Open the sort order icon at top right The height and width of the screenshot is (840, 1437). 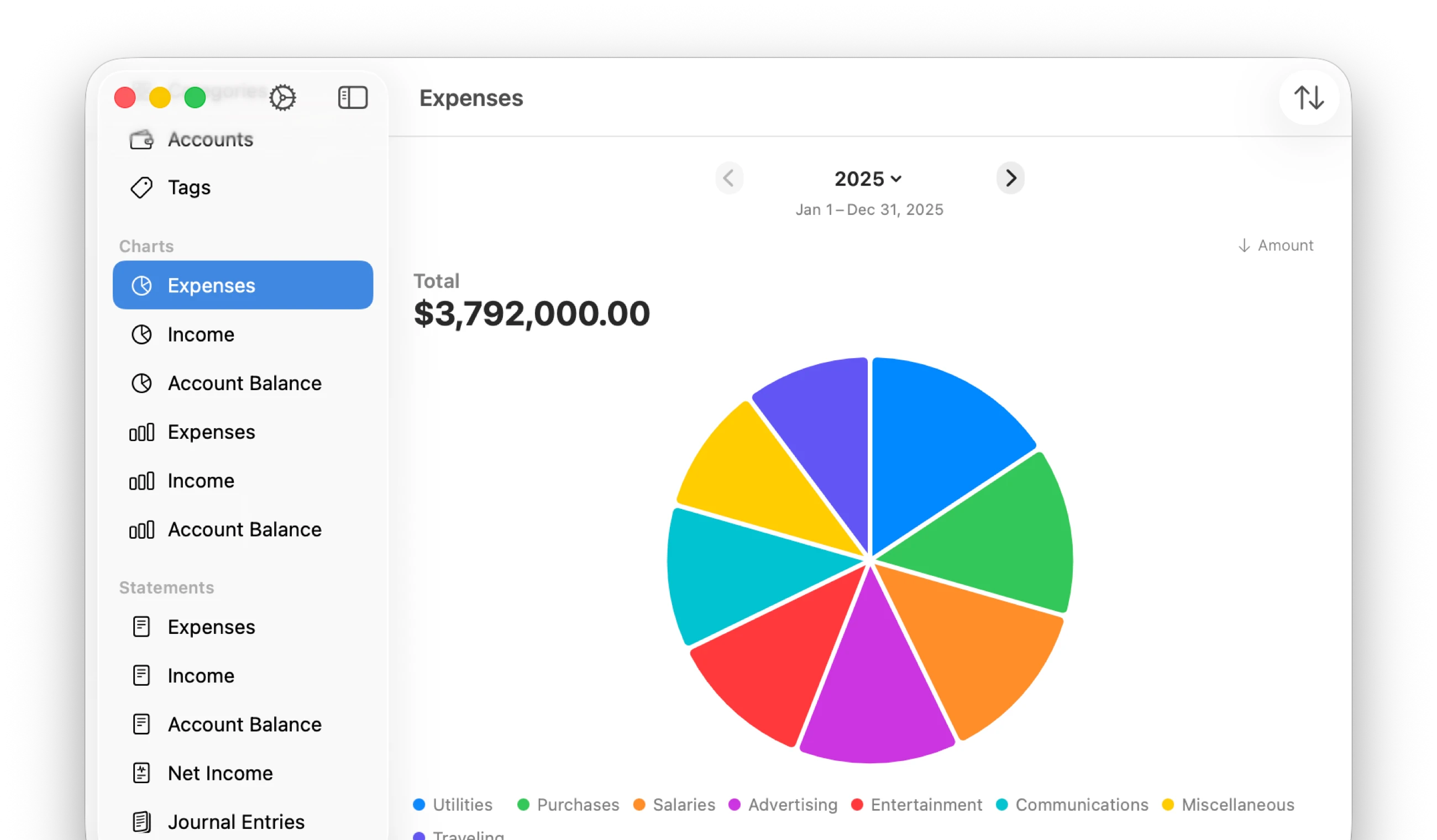coord(1309,97)
